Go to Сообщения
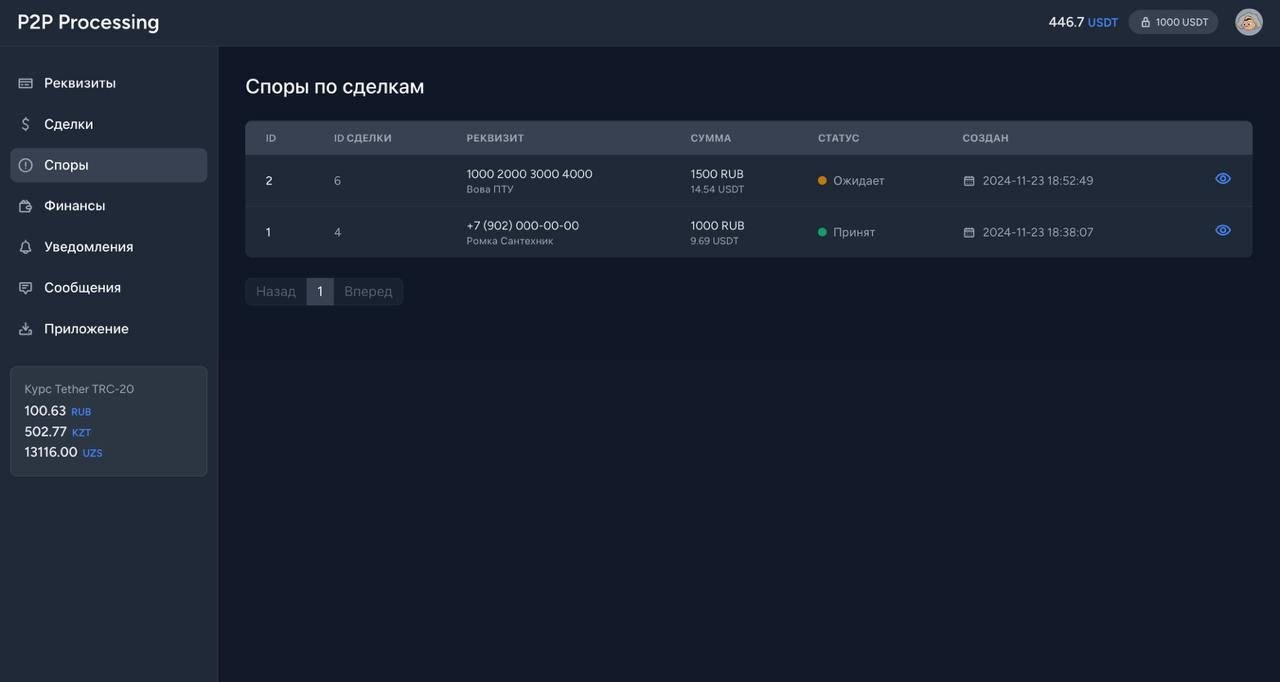Viewport: 1280px width, 682px height. tap(109, 288)
